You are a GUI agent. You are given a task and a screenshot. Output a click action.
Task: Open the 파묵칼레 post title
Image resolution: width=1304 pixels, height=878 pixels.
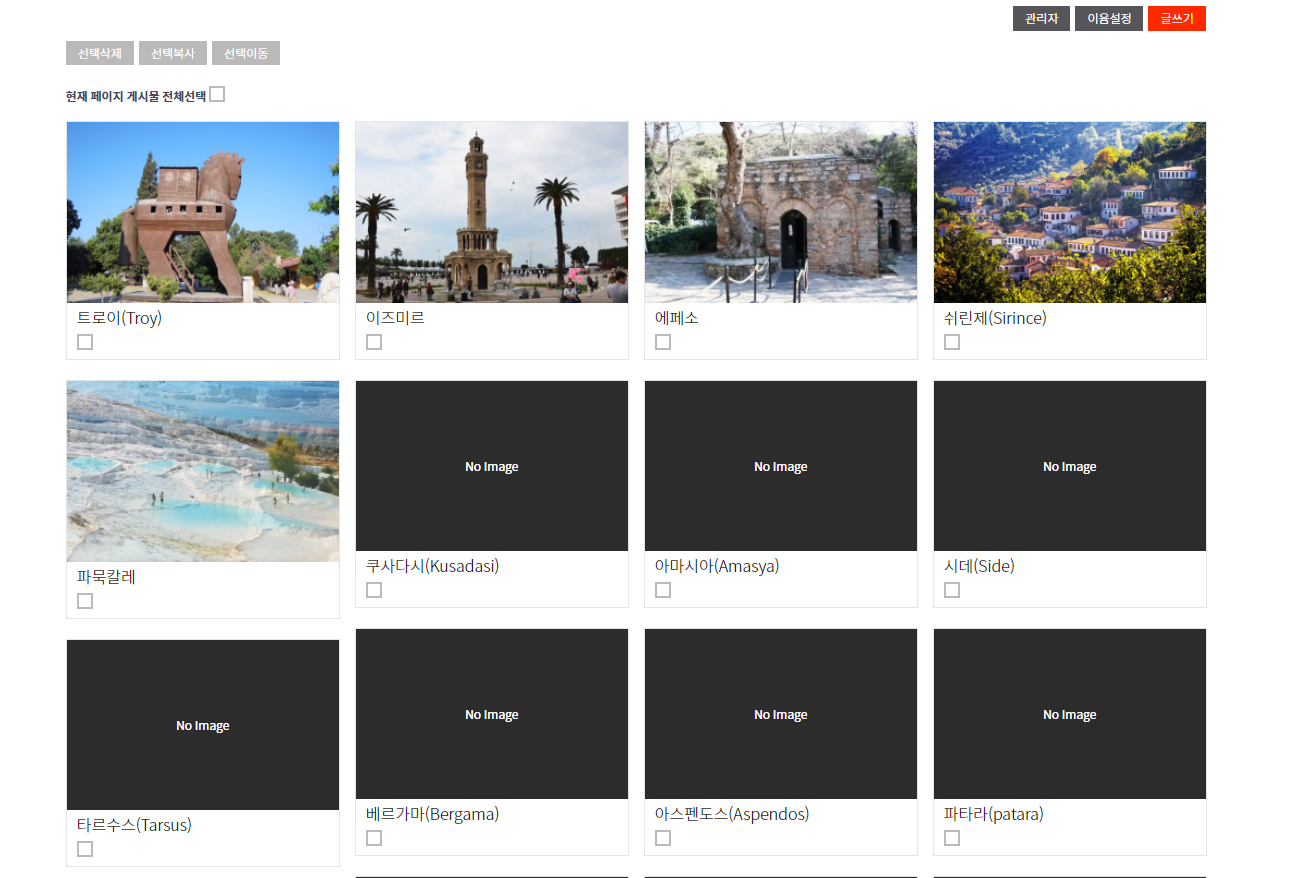[106, 577]
